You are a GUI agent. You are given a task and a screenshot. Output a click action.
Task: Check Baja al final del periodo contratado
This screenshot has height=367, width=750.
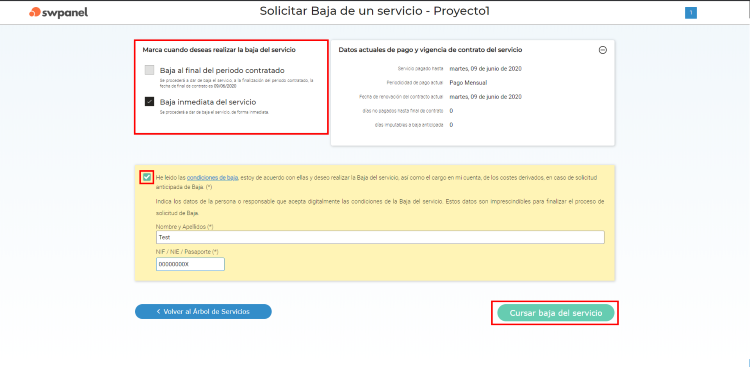149,70
